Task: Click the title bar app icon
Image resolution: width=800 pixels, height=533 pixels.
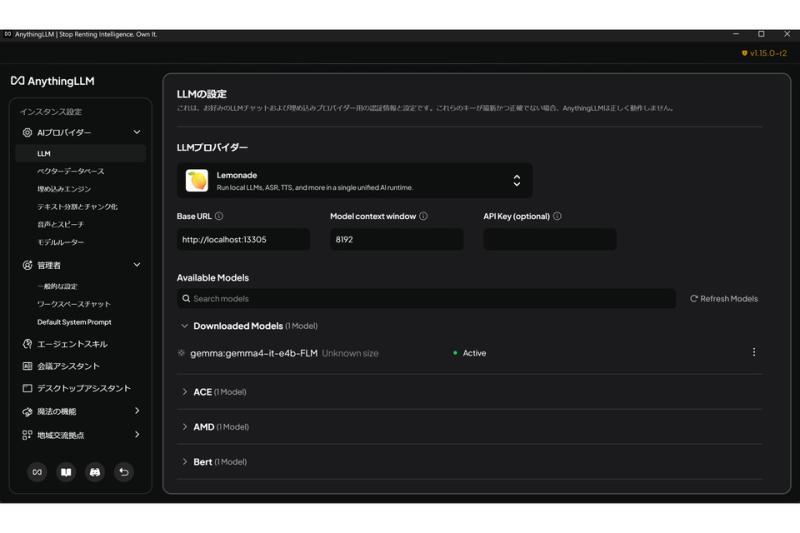Action: [x=8, y=34]
